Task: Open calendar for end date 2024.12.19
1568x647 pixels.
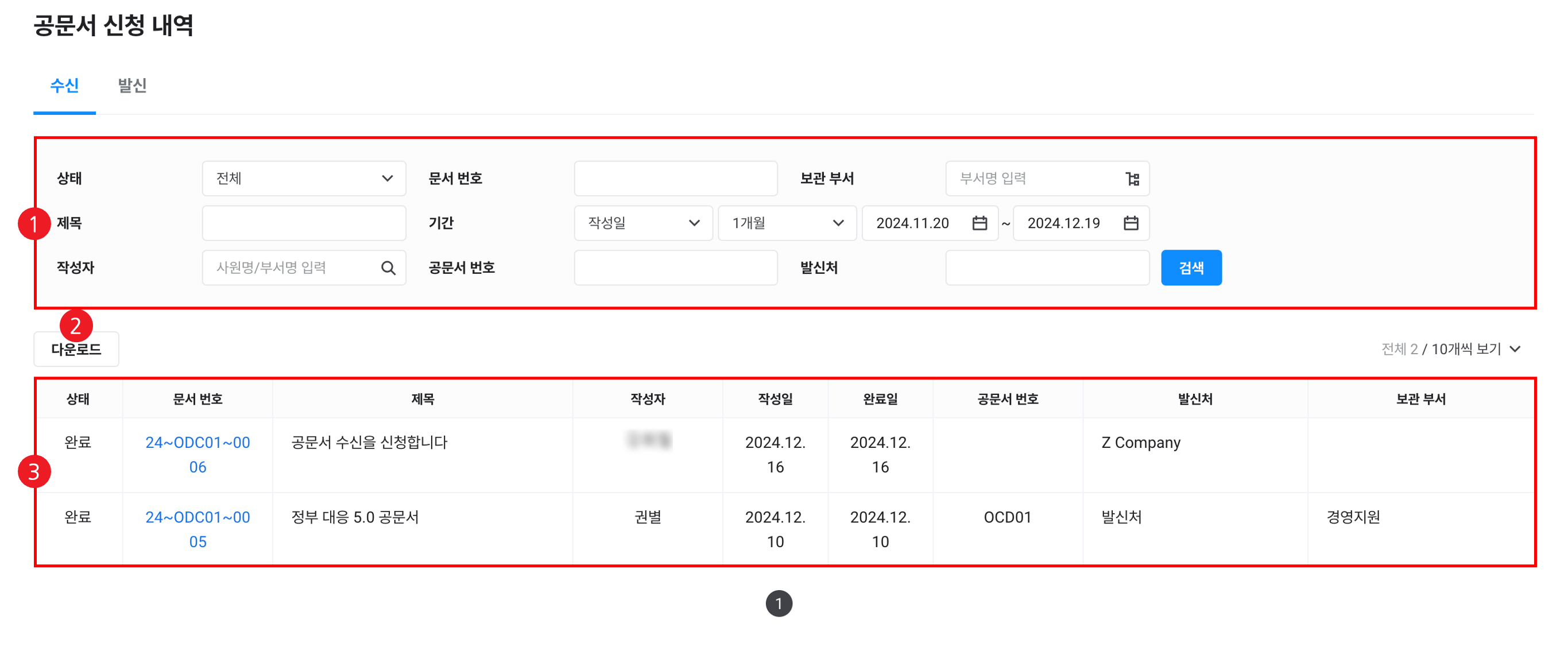Action: pyautogui.click(x=1130, y=223)
